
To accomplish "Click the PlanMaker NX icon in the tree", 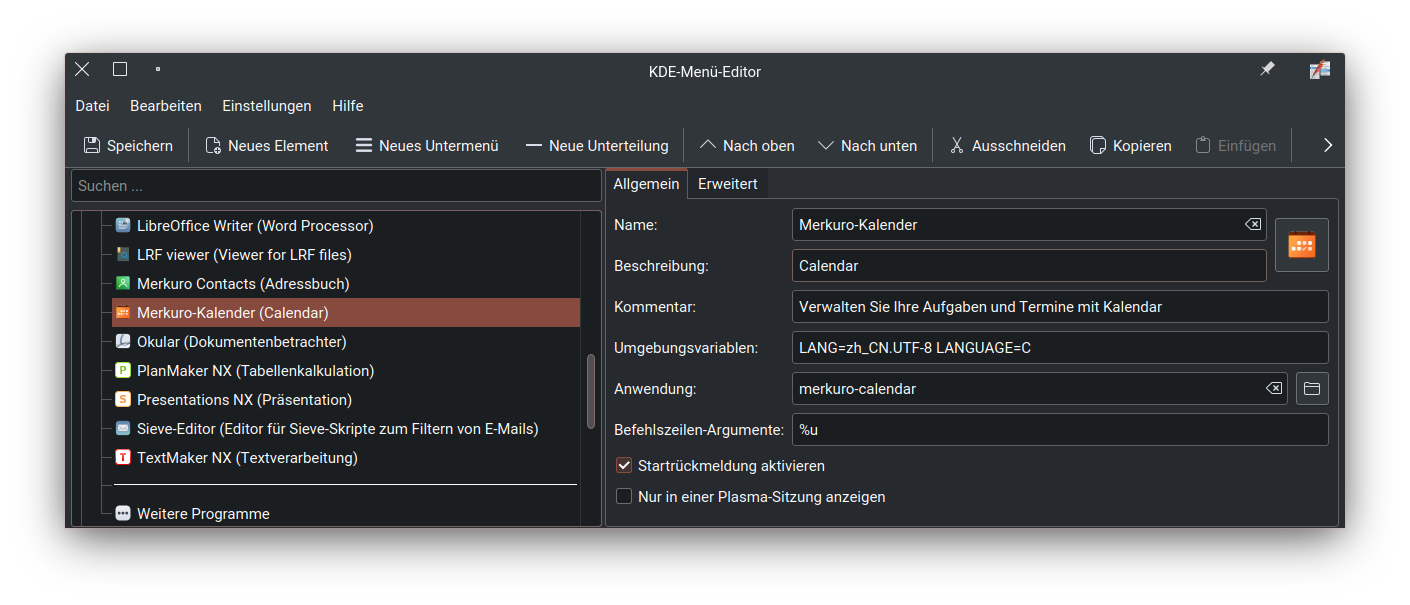I will [x=123, y=371].
